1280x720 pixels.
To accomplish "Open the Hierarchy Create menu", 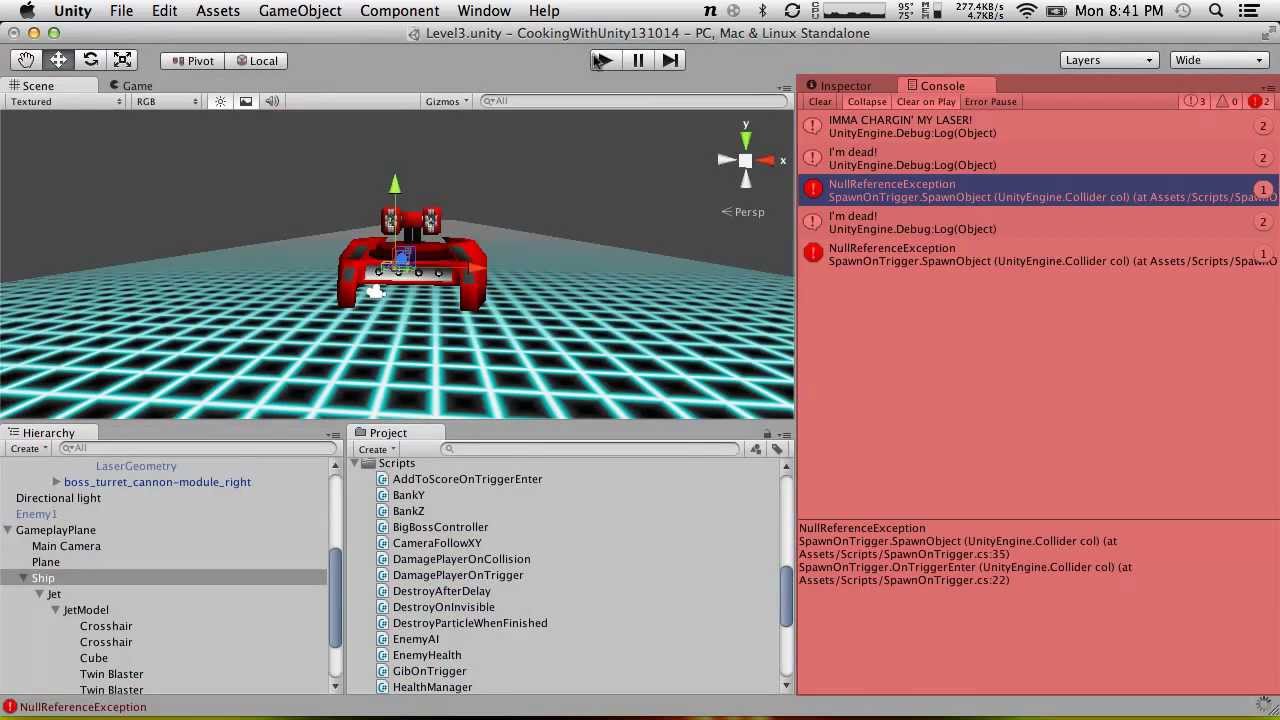I will click(28, 449).
